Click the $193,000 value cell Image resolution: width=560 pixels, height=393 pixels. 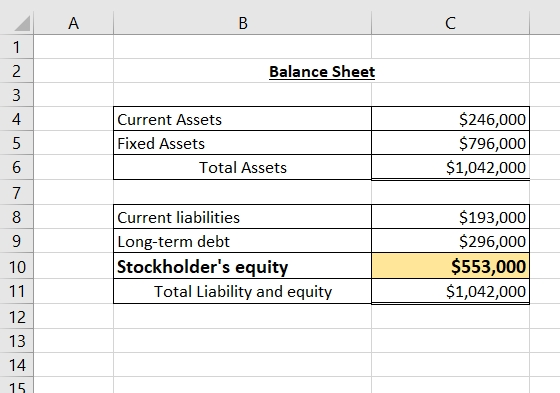click(x=450, y=217)
